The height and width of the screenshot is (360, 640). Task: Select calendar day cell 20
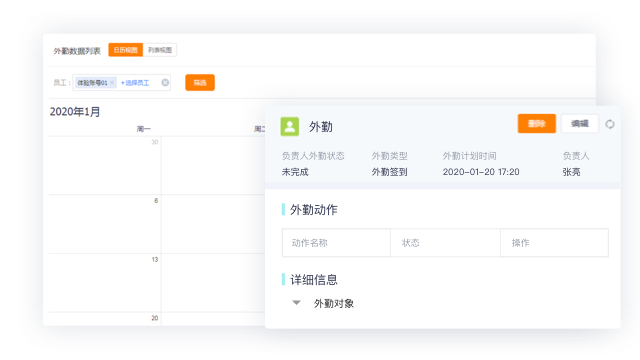[x=105, y=319]
